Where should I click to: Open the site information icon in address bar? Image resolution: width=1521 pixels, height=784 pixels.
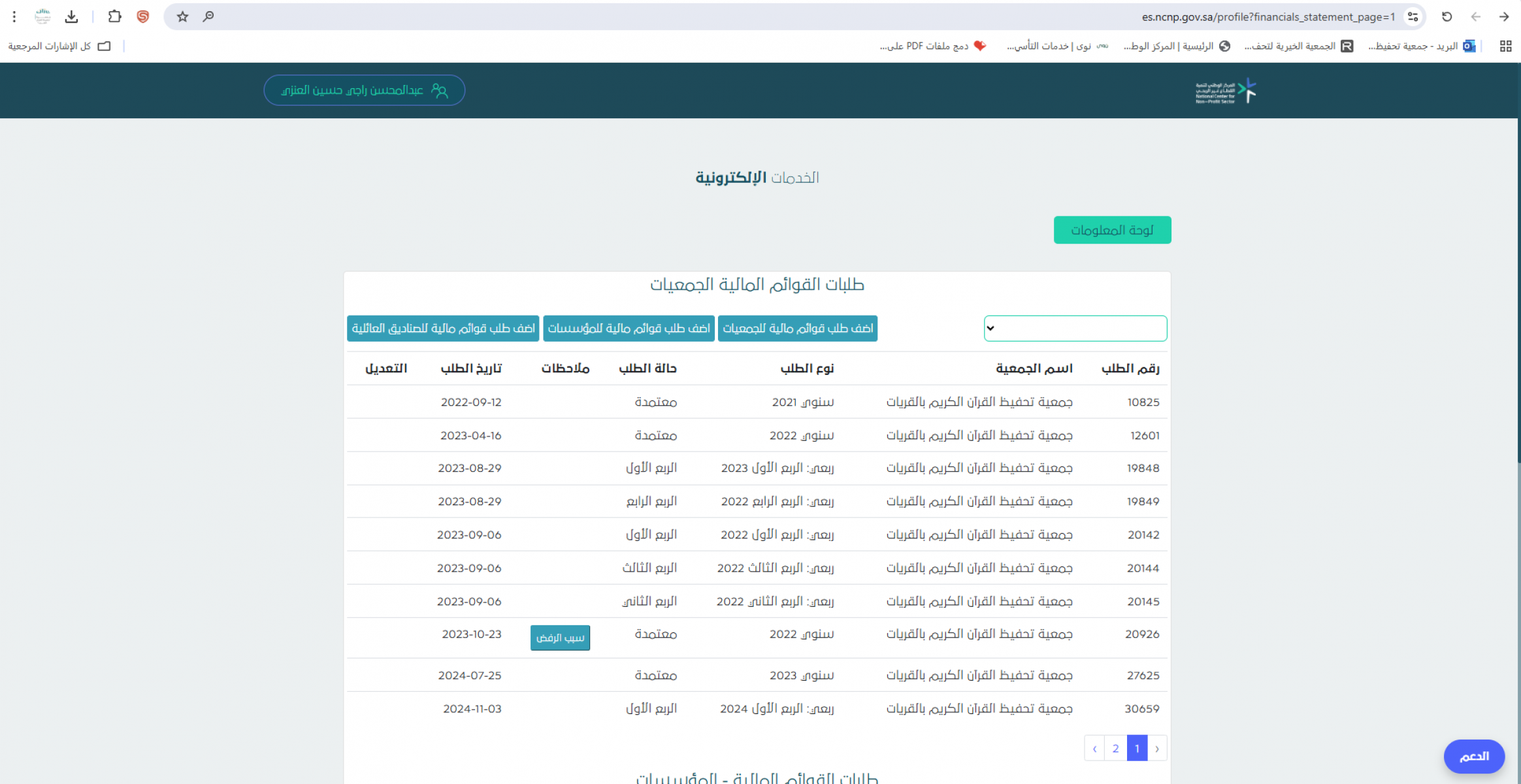pos(1413,17)
